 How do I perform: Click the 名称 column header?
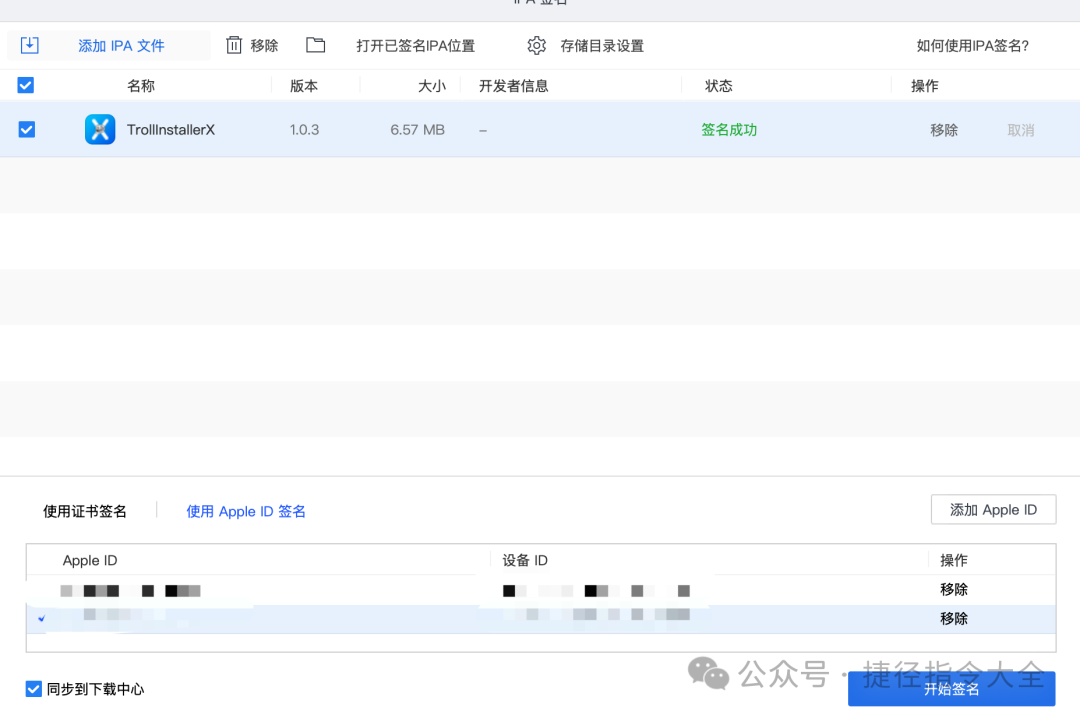click(141, 86)
